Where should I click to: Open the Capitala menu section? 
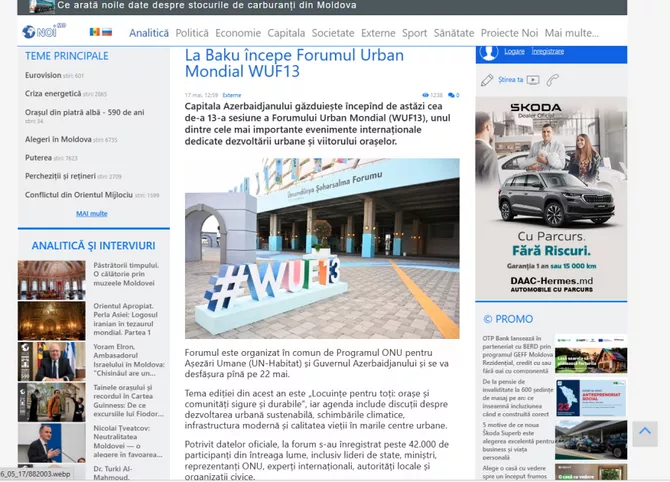[286, 33]
